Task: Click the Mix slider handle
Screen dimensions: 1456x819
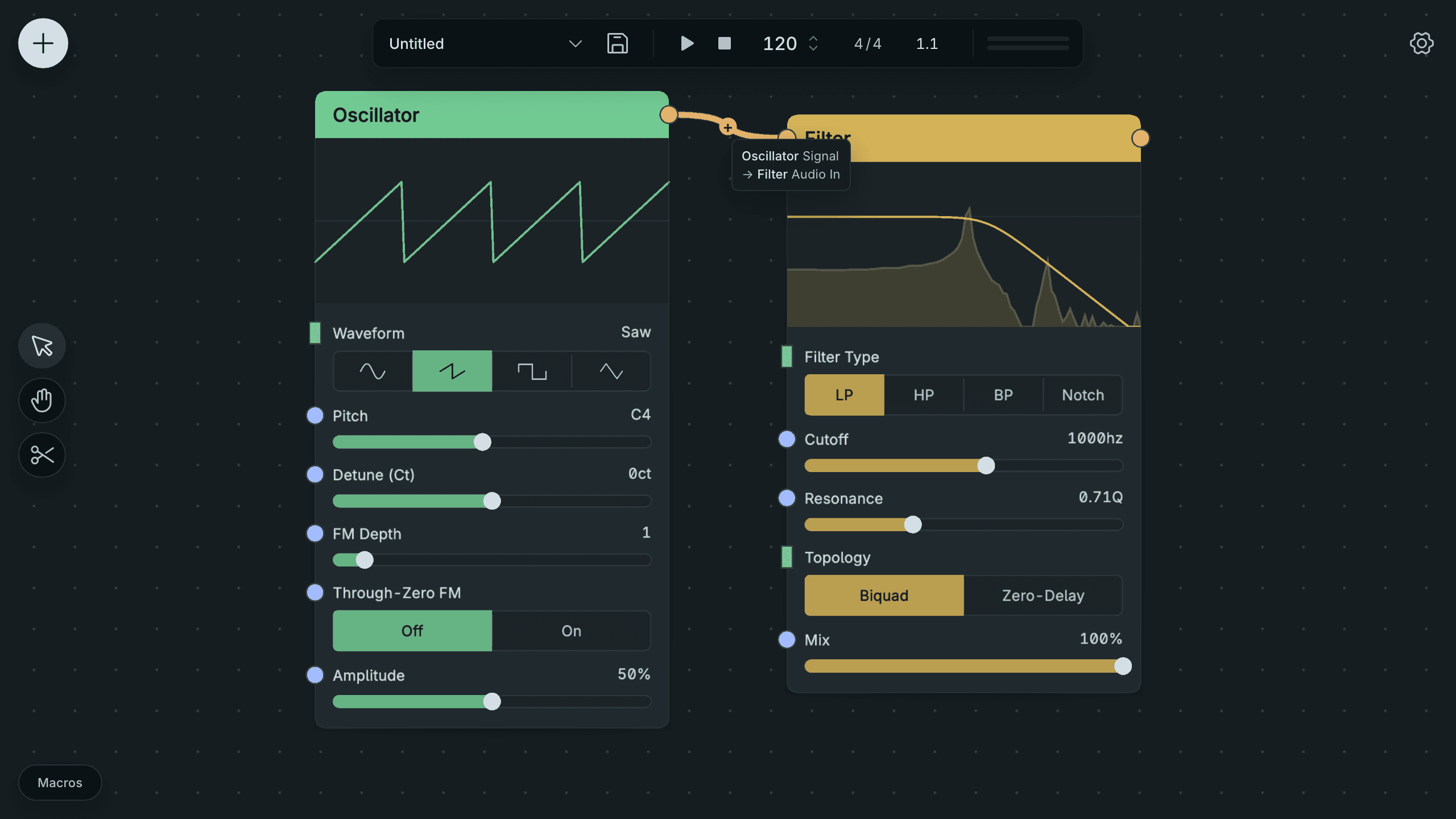Action: pos(1123,666)
